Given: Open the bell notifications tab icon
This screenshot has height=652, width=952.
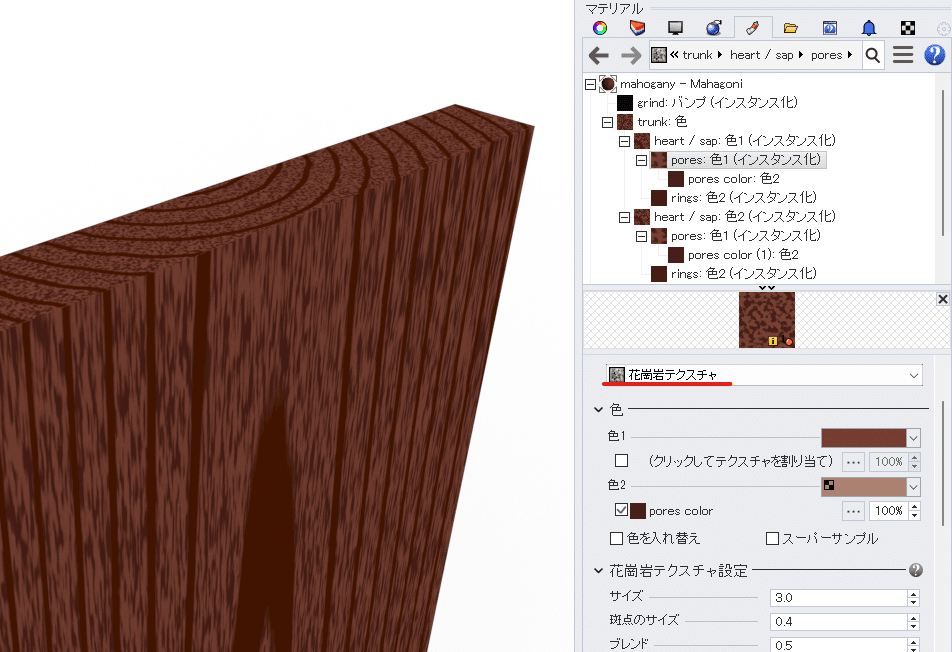Looking at the screenshot, I should pyautogui.click(x=869, y=28).
